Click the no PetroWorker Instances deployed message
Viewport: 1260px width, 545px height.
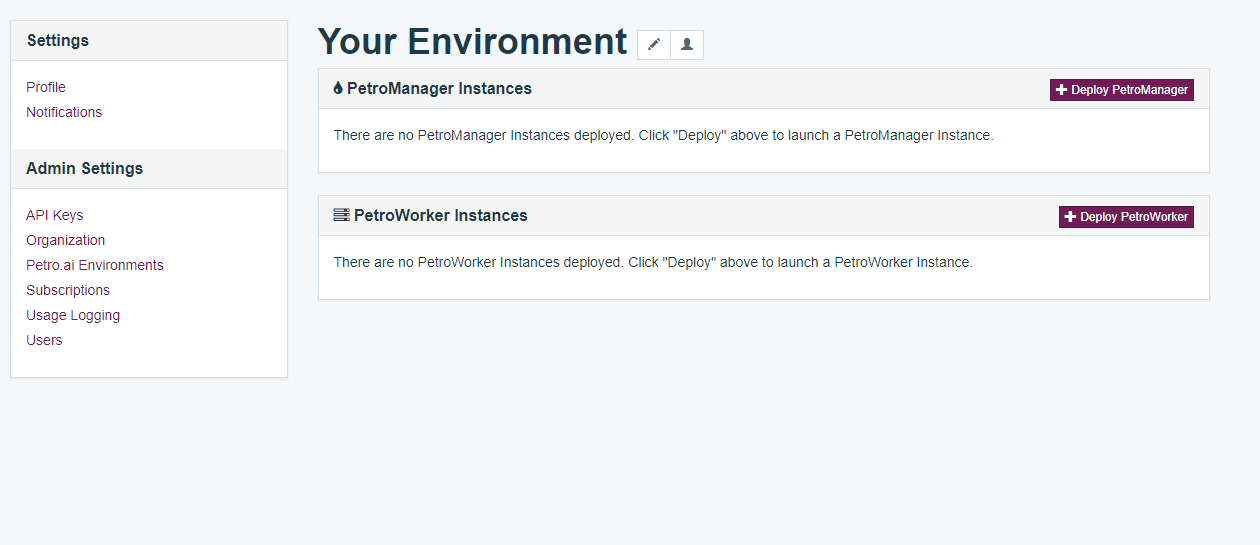tap(652, 262)
